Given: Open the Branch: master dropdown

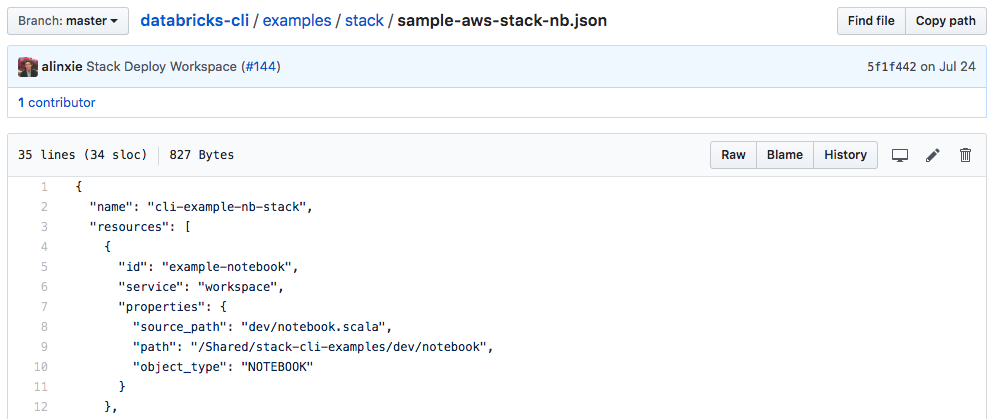Looking at the screenshot, I should [68, 20].
